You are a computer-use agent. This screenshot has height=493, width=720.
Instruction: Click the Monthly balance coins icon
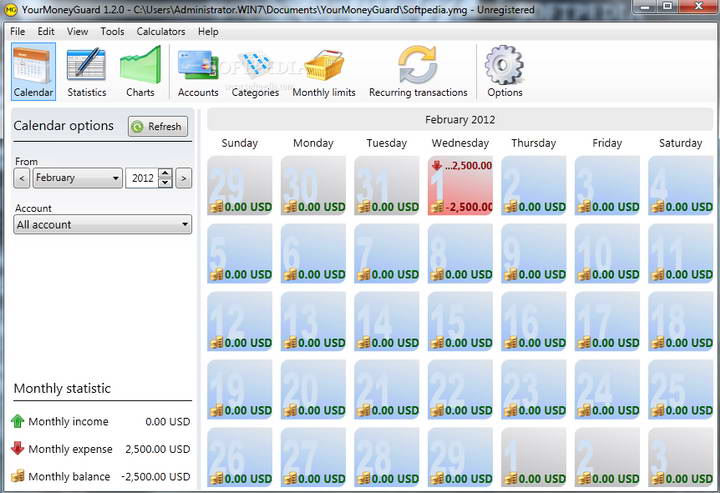(17, 476)
